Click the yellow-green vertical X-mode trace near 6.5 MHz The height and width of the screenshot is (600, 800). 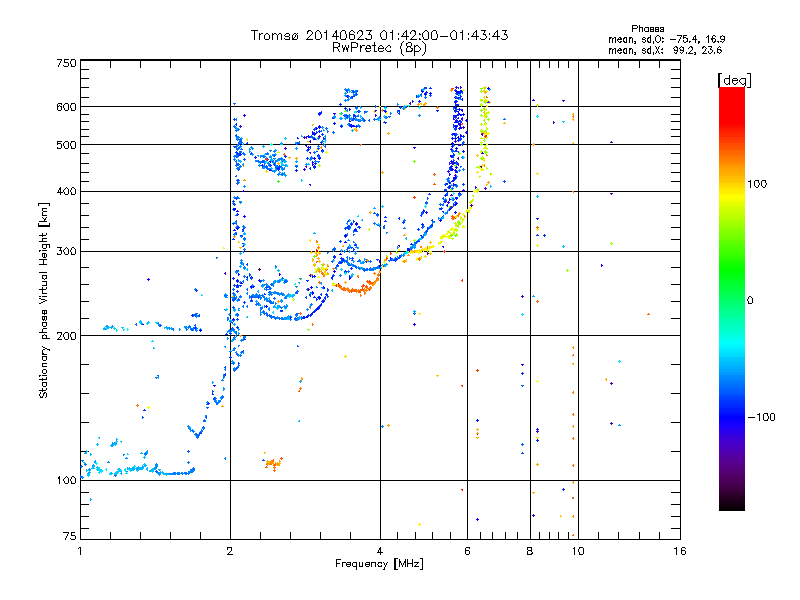(484, 133)
